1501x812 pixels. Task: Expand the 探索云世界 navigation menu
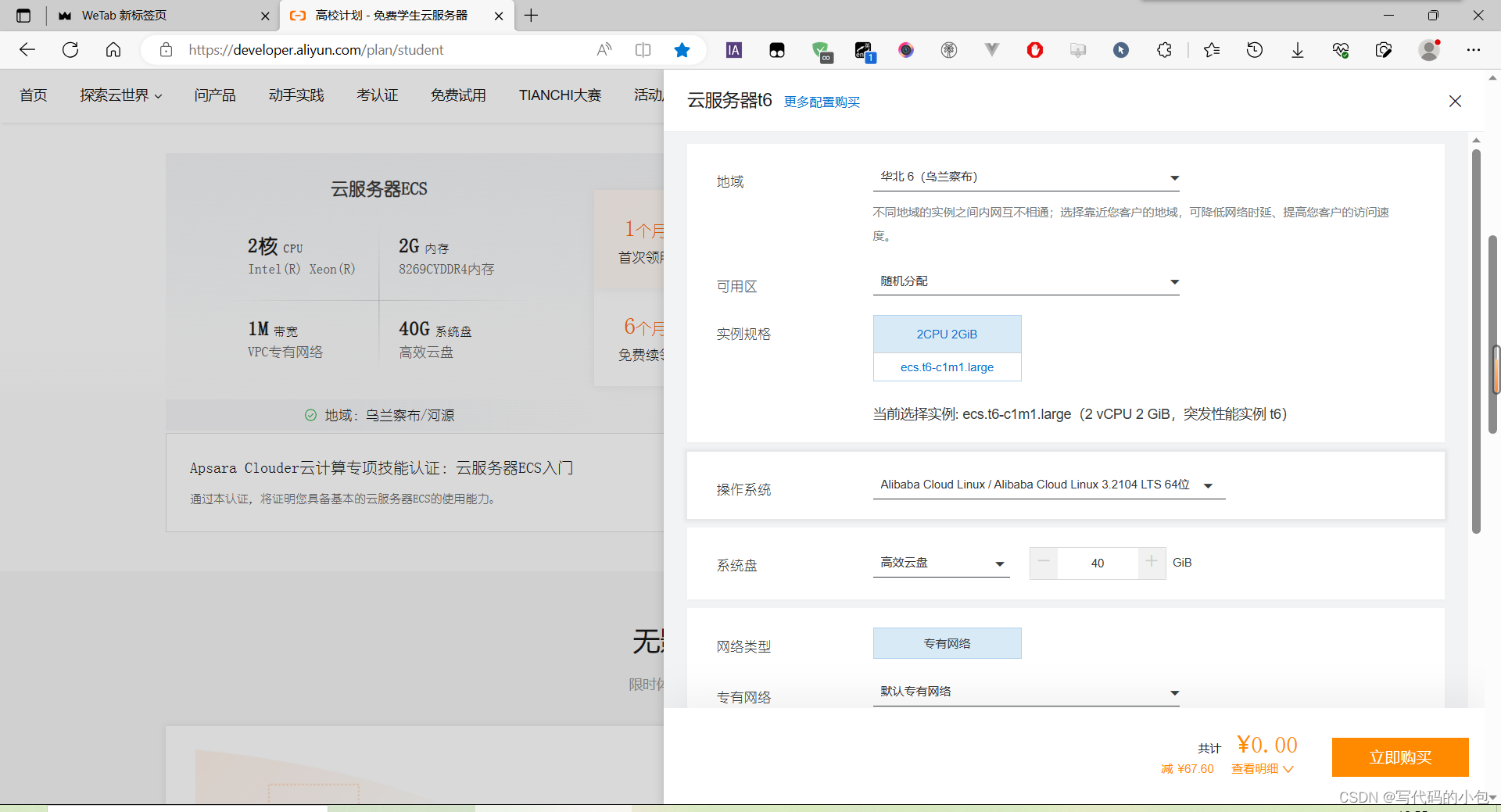[121, 95]
